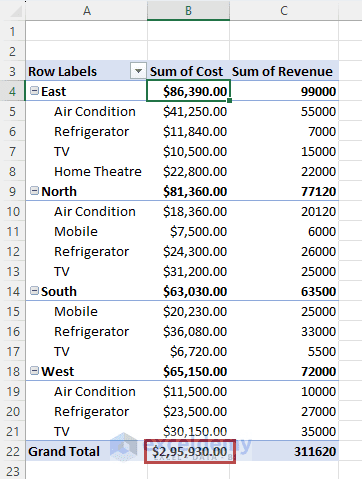Image resolution: width=362 pixels, height=479 pixels.
Task: Select East revenue cell 99000
Action: pos(284,91)
